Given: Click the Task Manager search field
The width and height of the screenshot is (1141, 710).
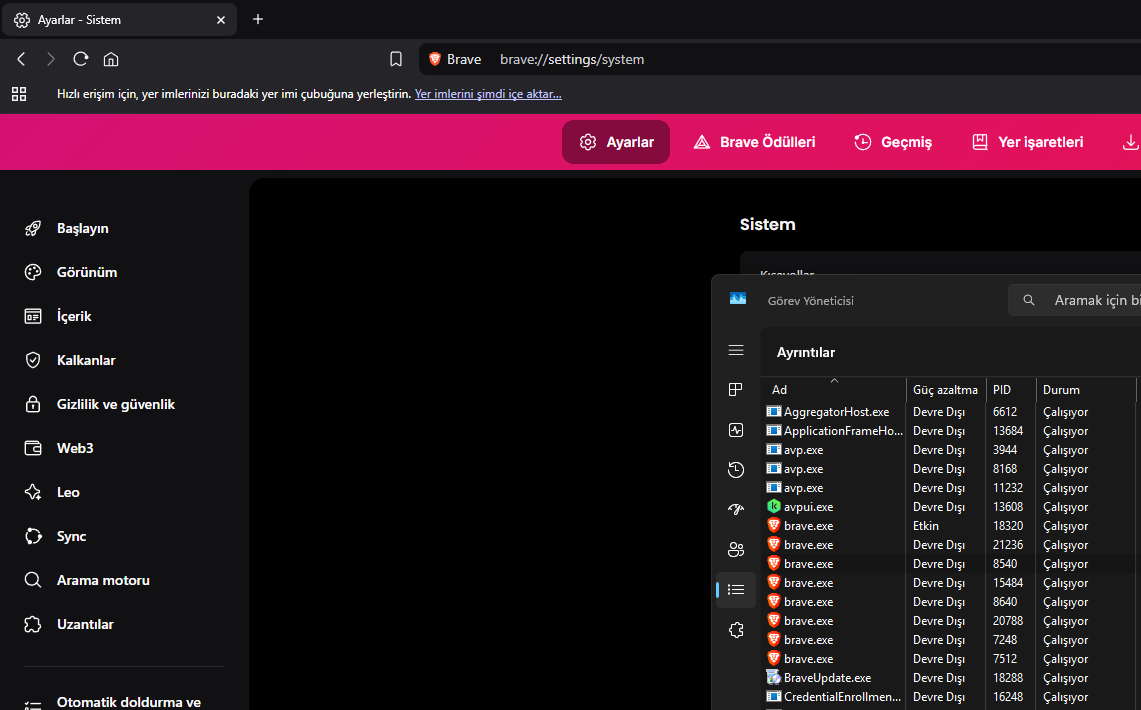Looking at the screenshot, I should [1075, 300].
